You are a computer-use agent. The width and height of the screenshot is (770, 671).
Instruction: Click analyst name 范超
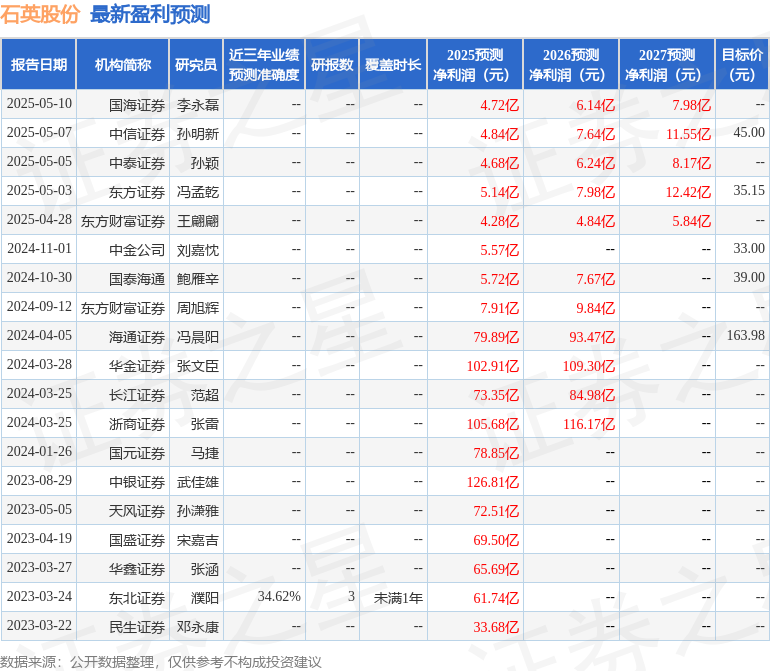(x=205, y=395)
